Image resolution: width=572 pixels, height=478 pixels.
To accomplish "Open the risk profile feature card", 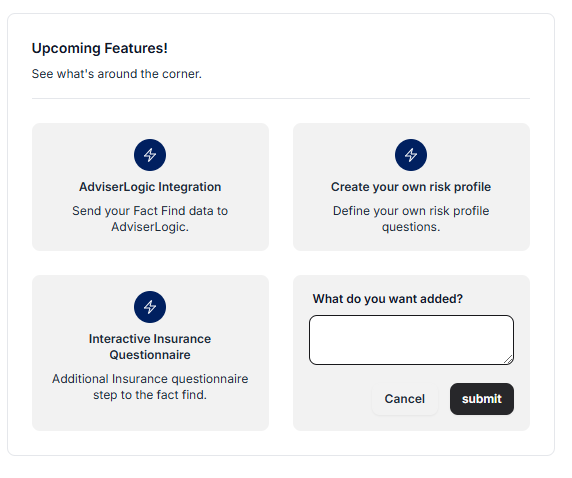I will 411,187.
